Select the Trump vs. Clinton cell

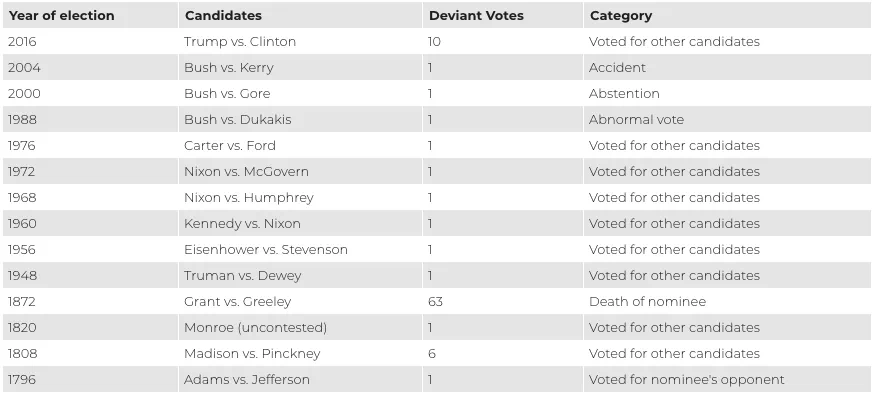[x=300, y=42]
